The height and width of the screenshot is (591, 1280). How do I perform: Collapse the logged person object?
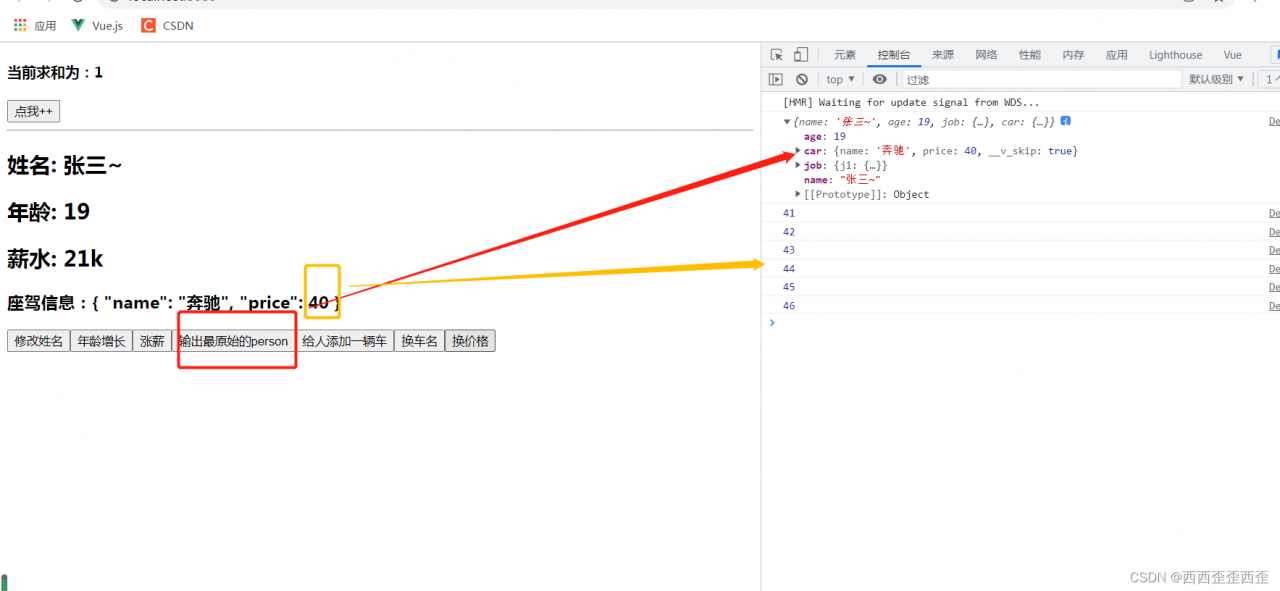coord(787,122)
